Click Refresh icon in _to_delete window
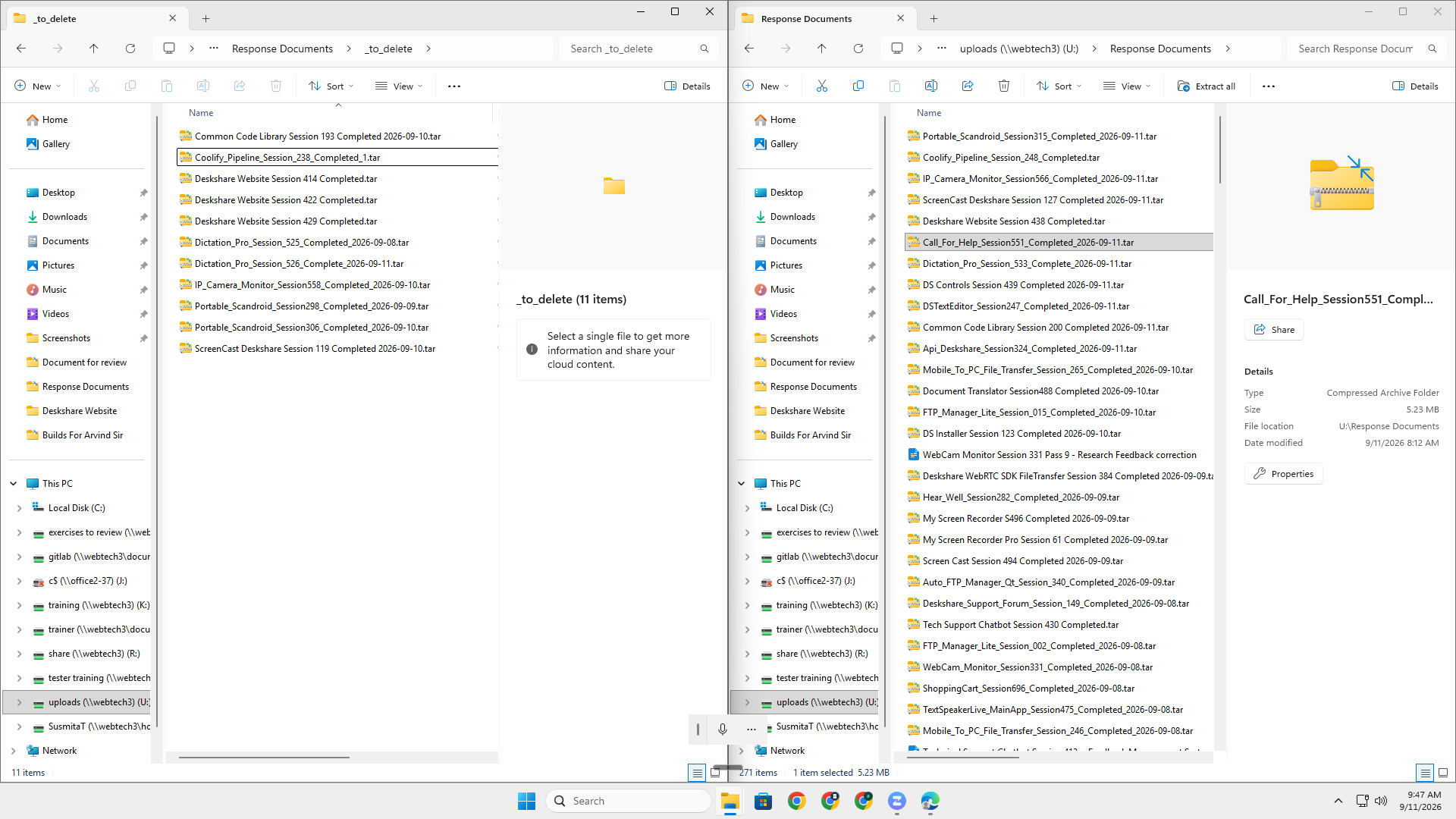Image resolution: width=1456 pixels, height=819 pixels. (130, 49)
